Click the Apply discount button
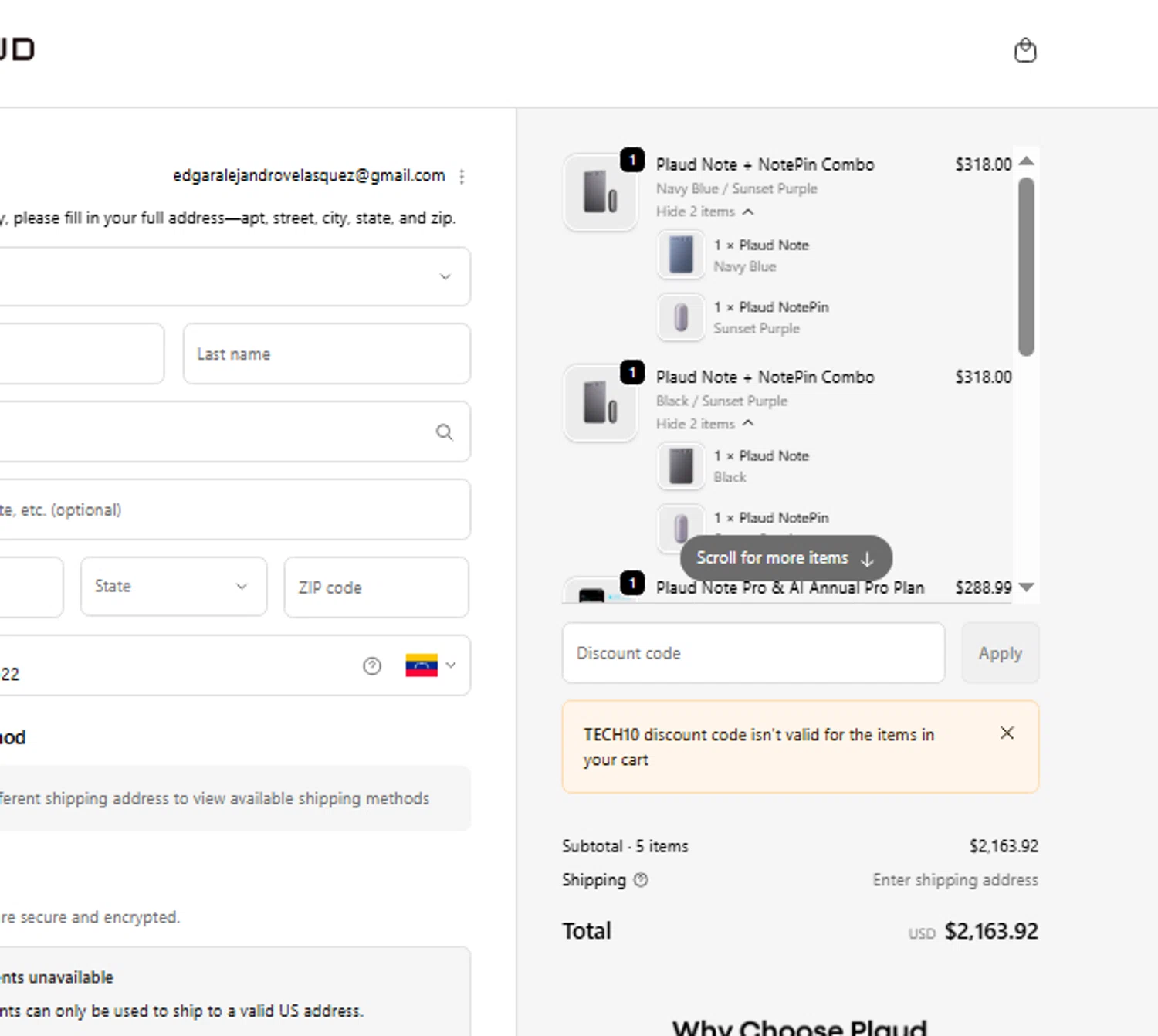Viewport: 1158px width, 1036px height. (x=1000, y=653)
